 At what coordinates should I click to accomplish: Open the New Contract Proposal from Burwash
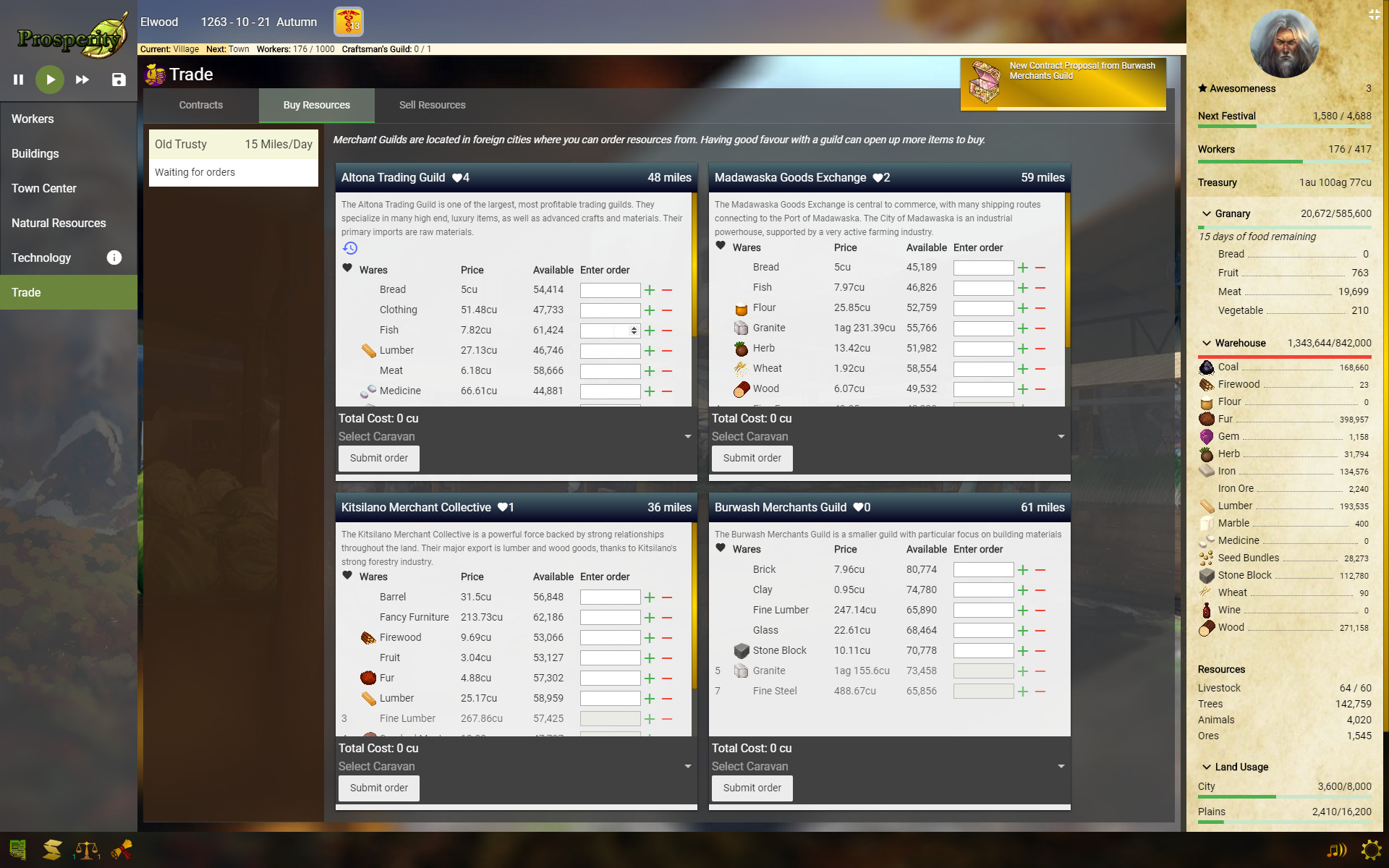click(1062, 83)
